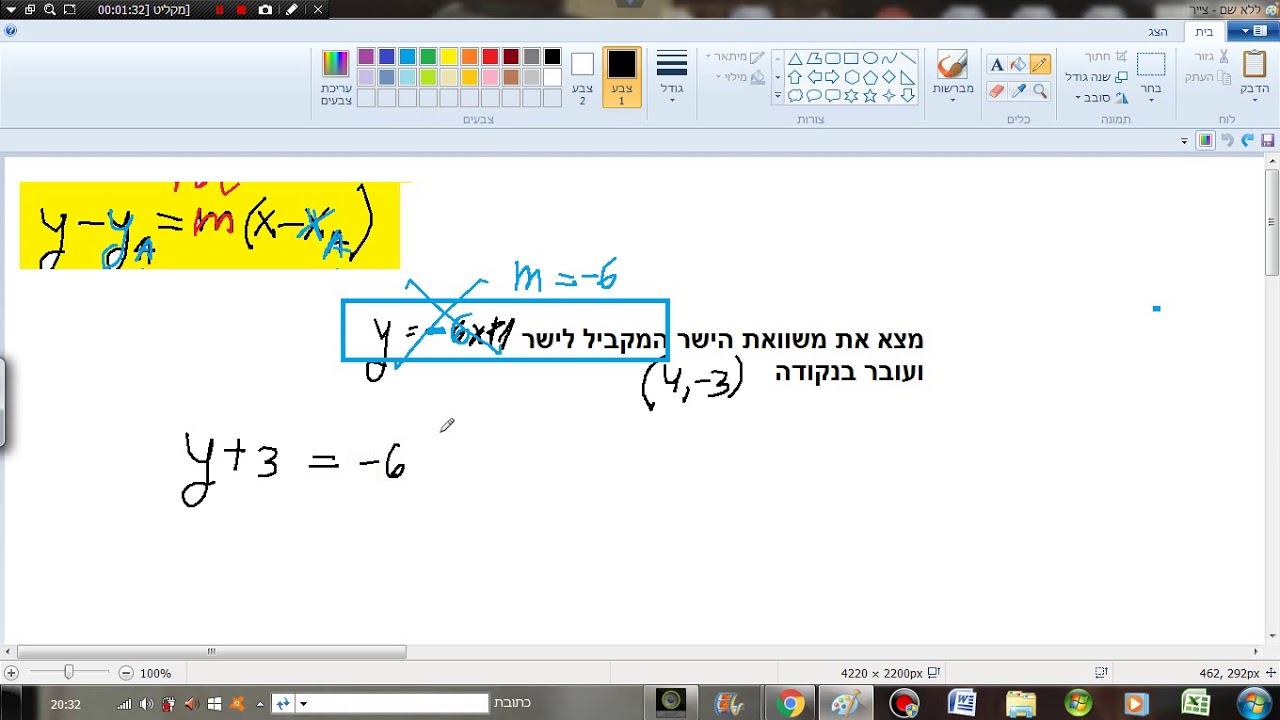Pick the green color swatch
Screen dimensions: 1280x720
click(x=428, y=57)
